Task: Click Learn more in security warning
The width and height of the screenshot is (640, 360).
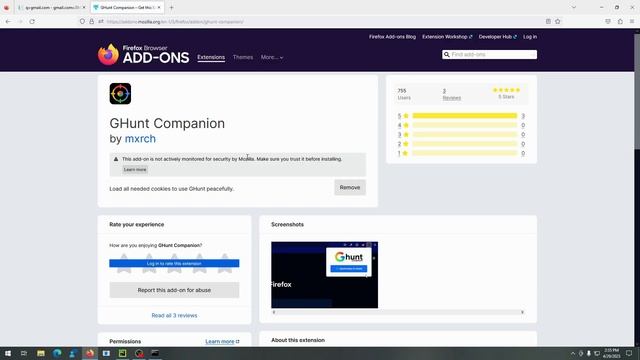Action: pyautogui.click(x=135, y=169)
